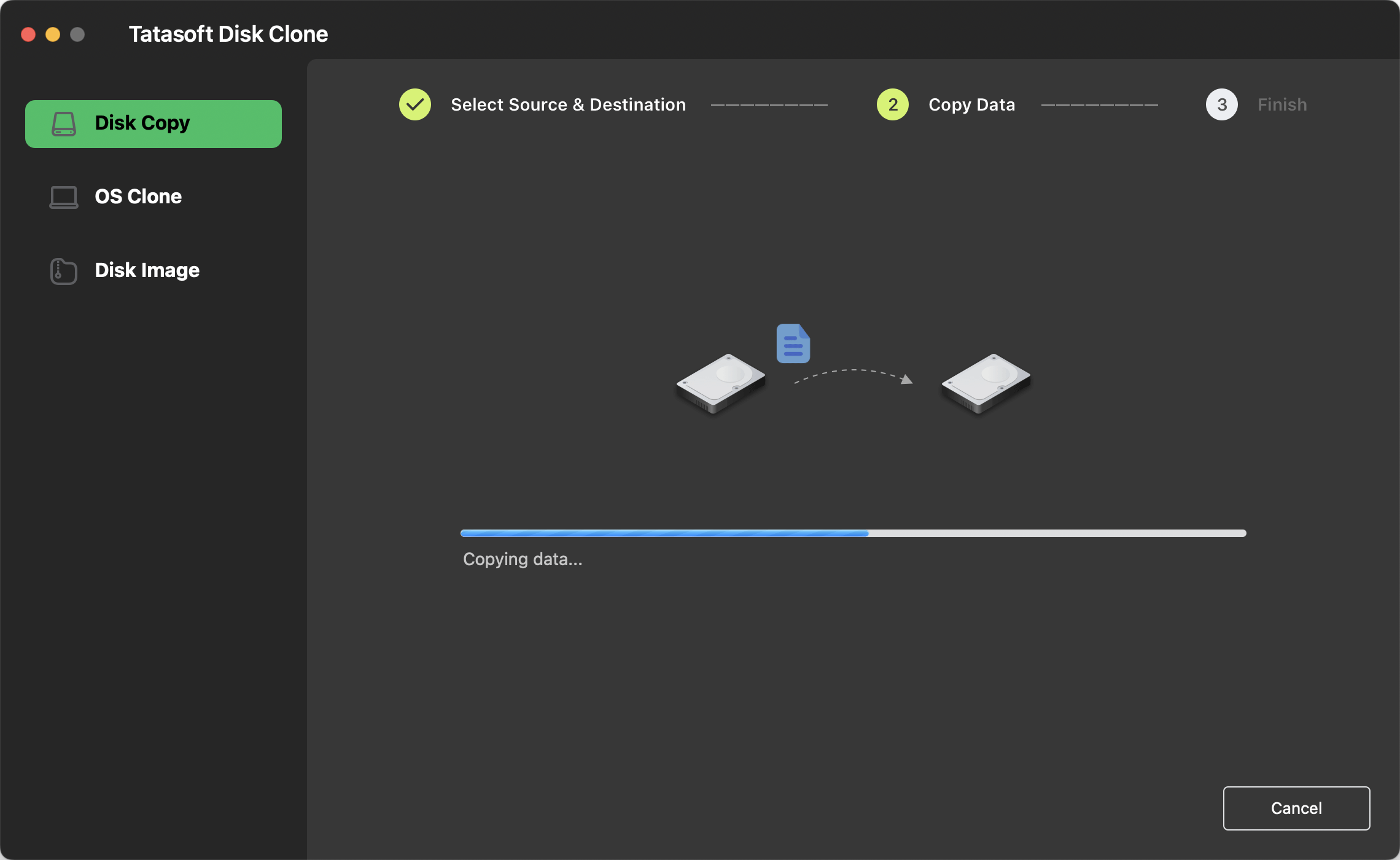Viewport: 1400px width, 860px height.
Task: Select the Disk Copy sidebar tab
Action: pos(154,123)
